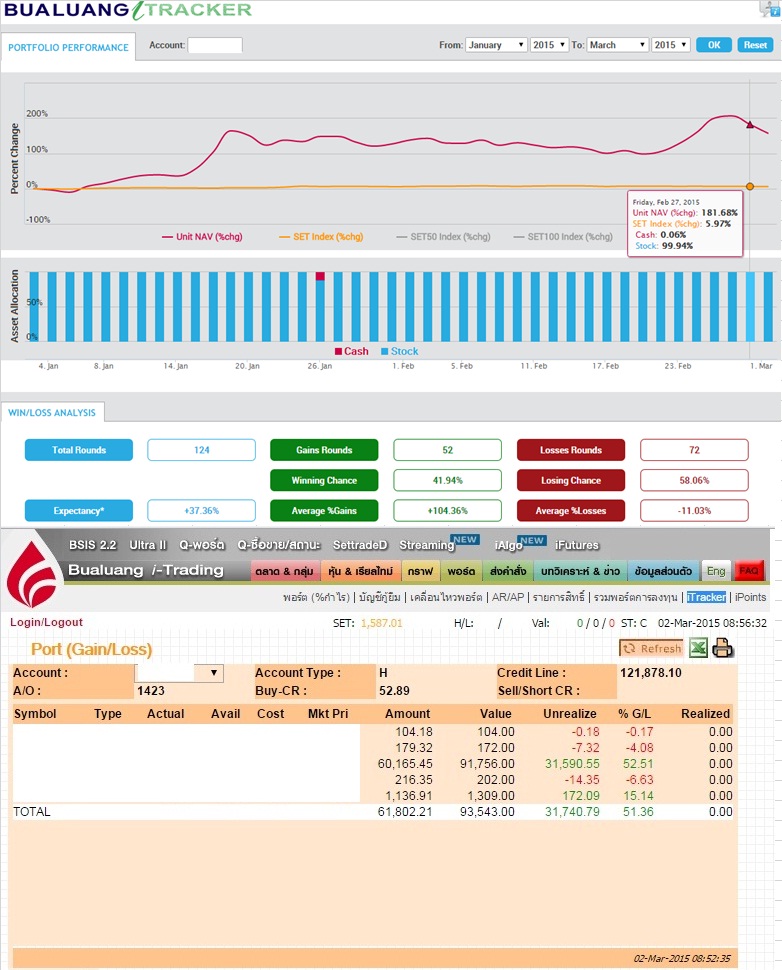Open the To month March dropdown

[x=617, y=45]
